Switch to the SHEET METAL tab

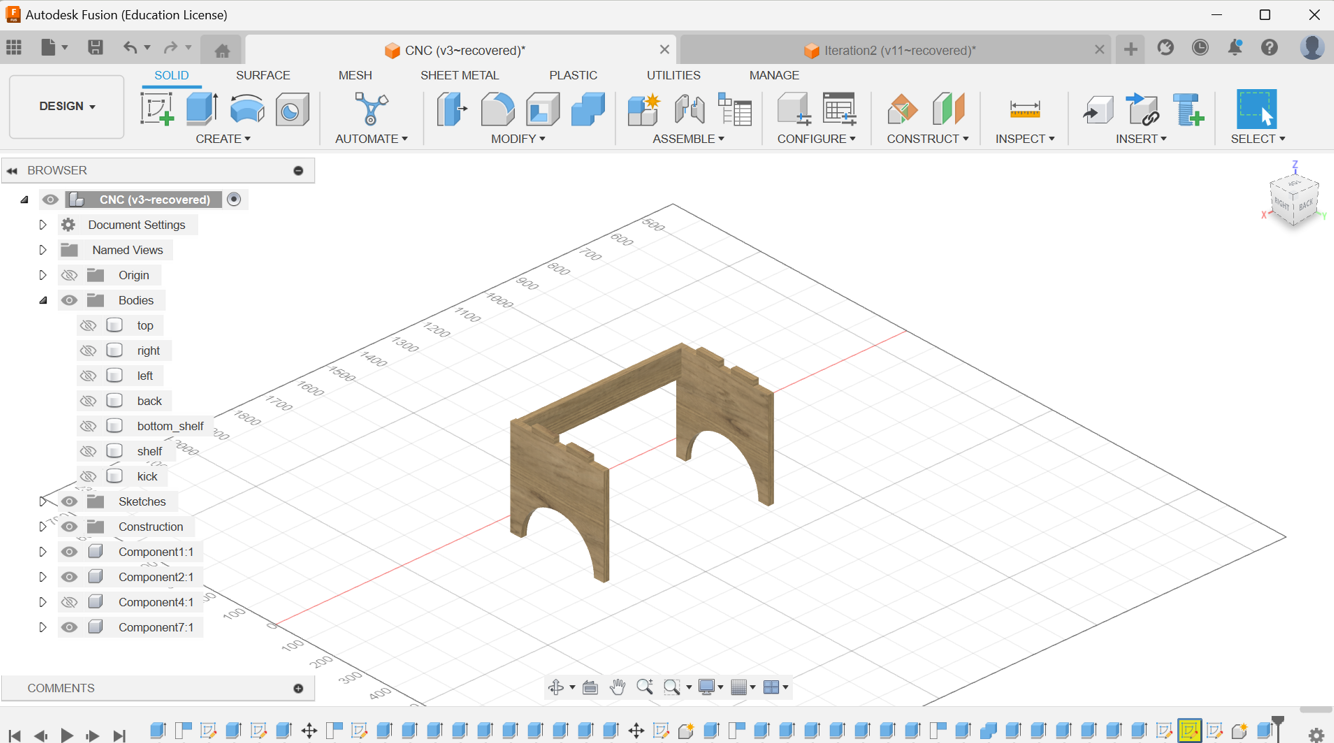[459, 75]
